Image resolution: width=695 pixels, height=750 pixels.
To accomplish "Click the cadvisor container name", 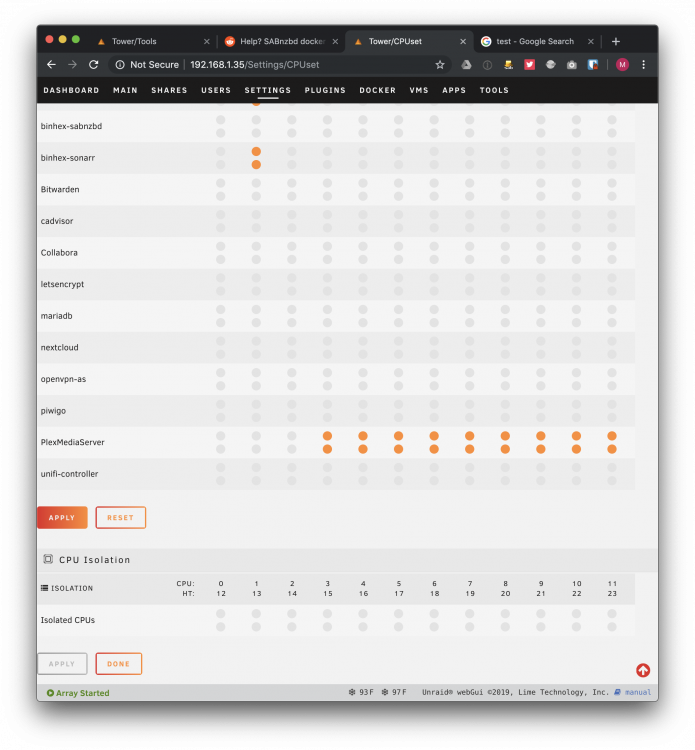I will coord(57,221).
